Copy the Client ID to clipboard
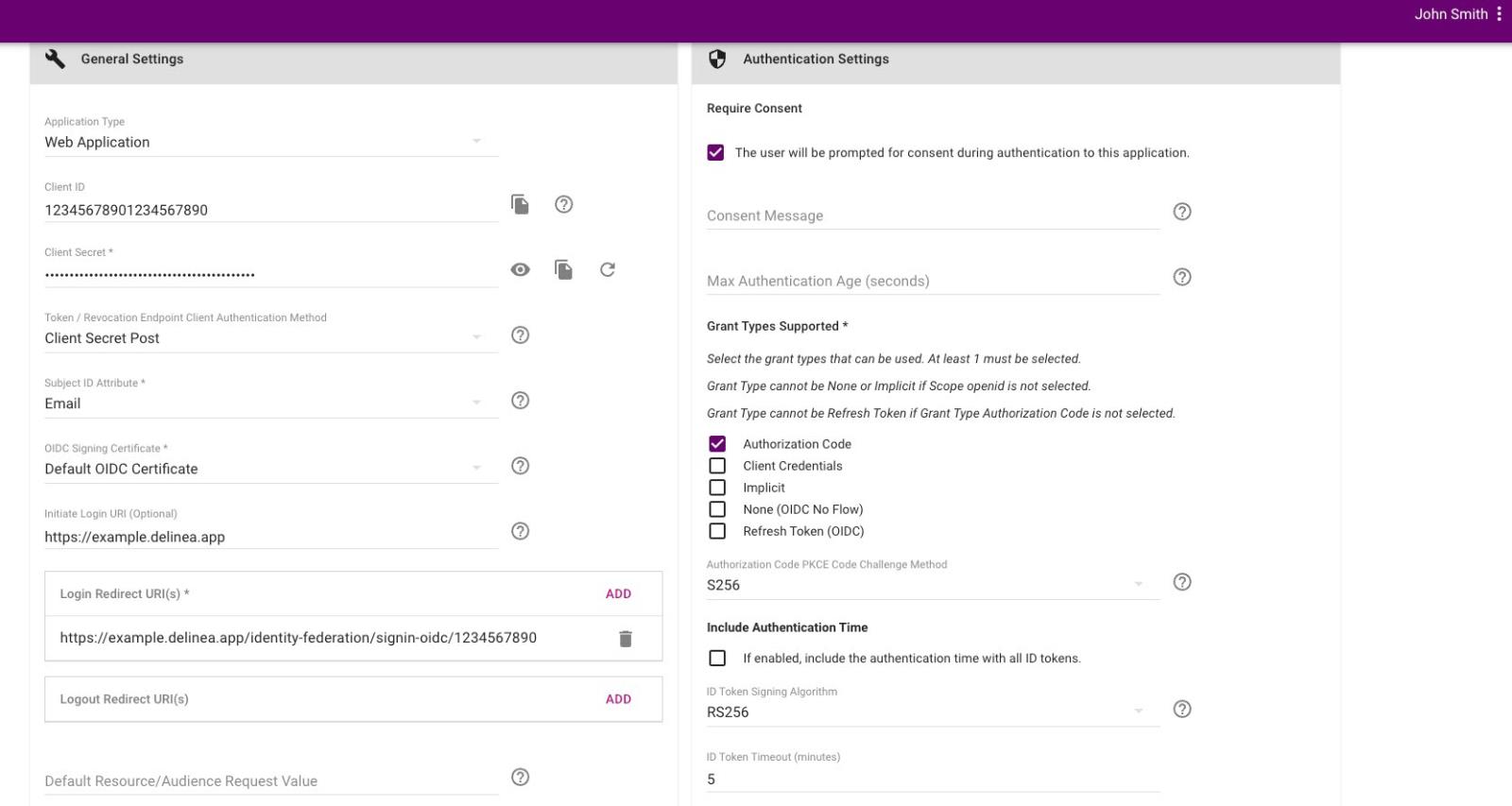 pyautogui.click(x=520, y=204)
